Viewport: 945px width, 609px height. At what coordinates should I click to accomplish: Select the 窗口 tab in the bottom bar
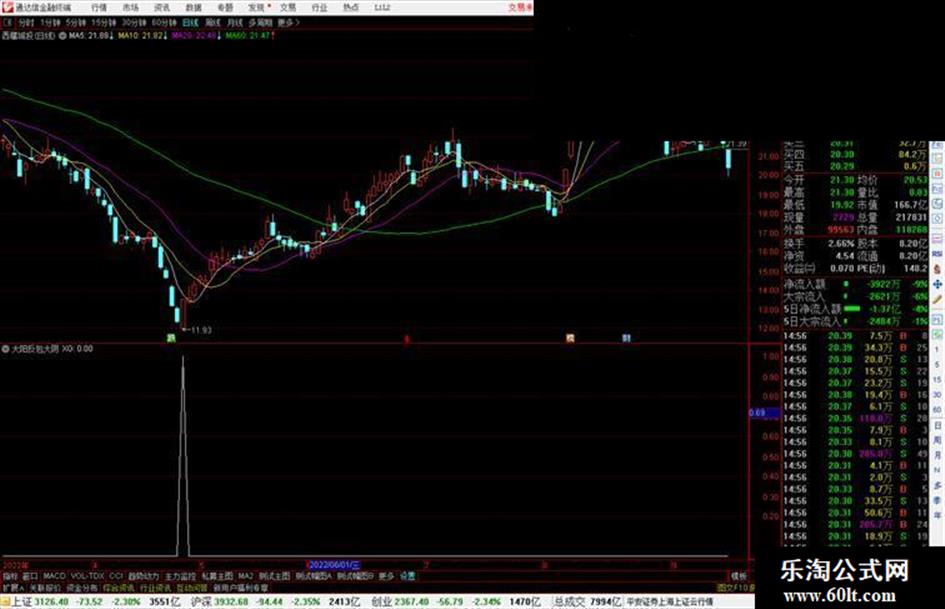coord(30,576)
